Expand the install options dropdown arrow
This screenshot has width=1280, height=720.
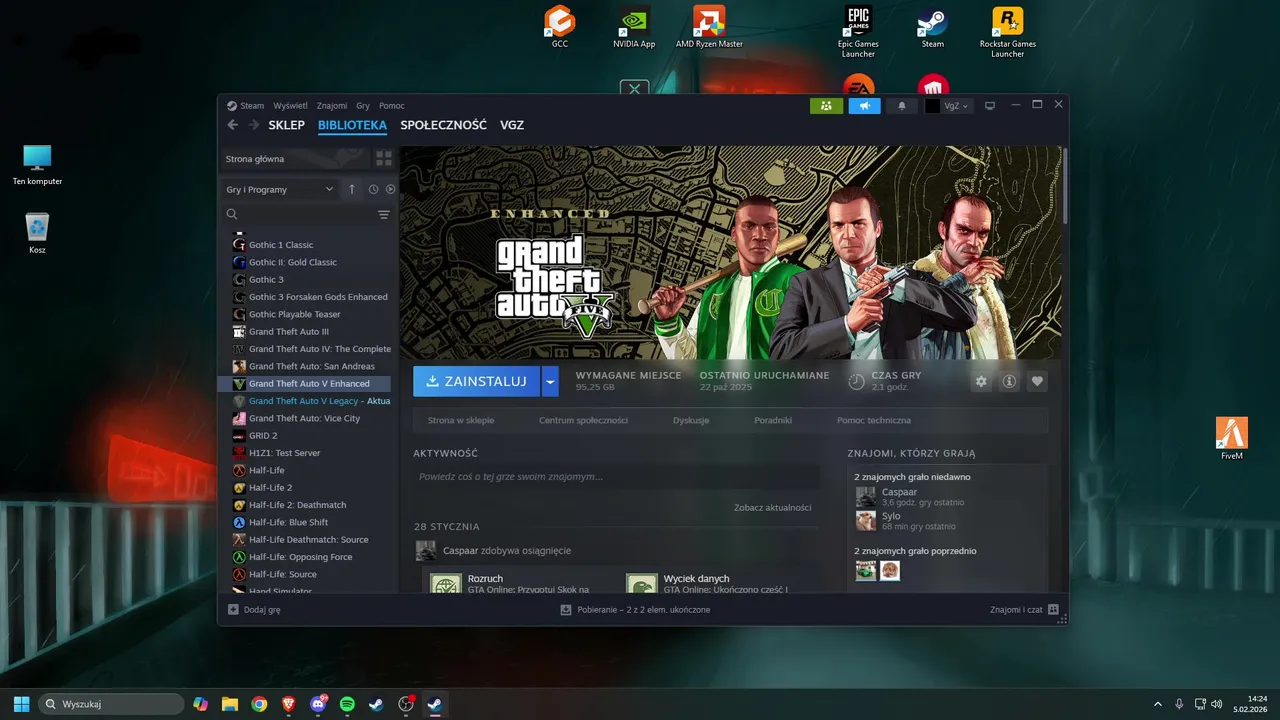click(x=550, y=381)
